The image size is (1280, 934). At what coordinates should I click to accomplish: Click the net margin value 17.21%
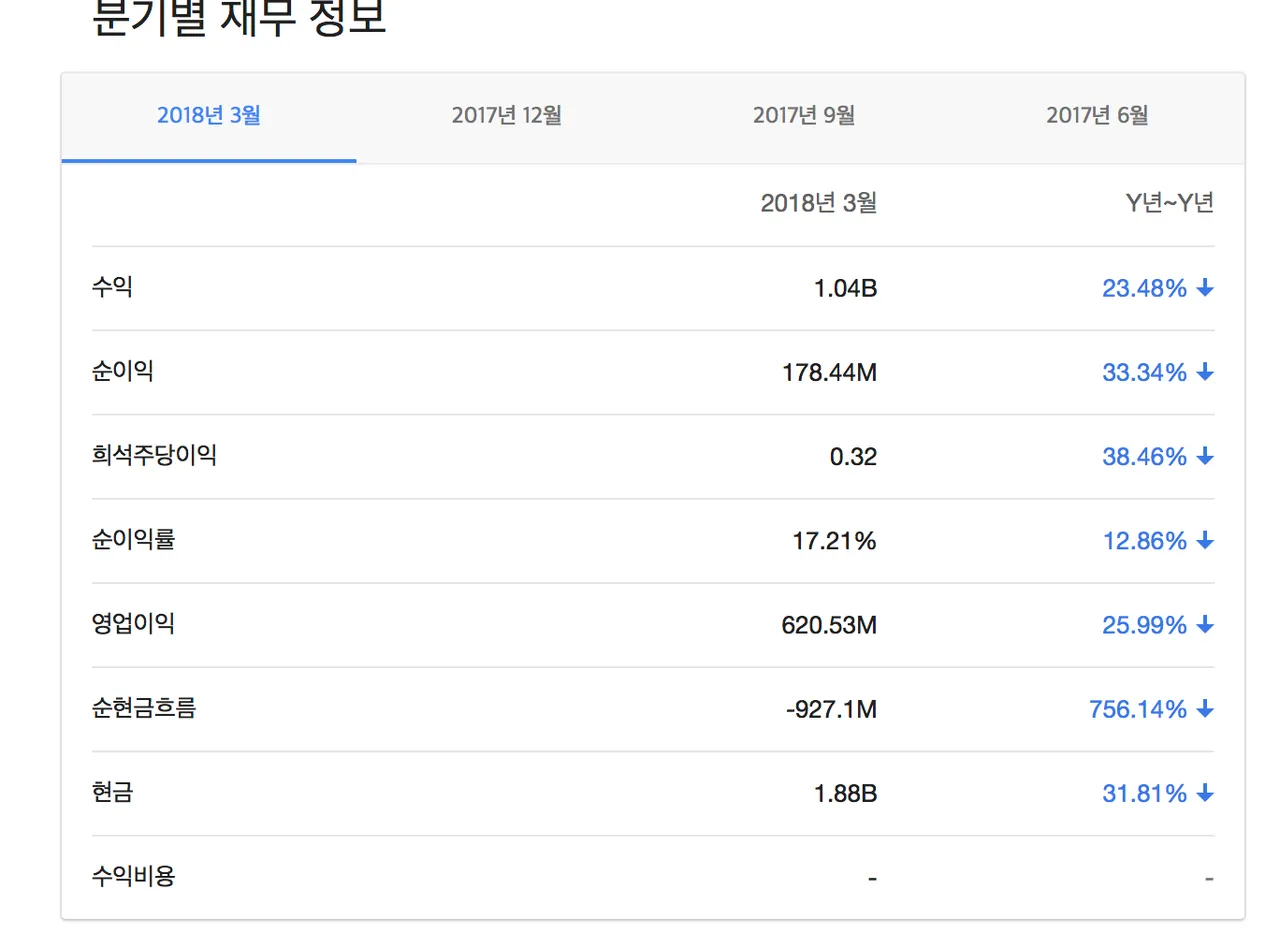835,541
